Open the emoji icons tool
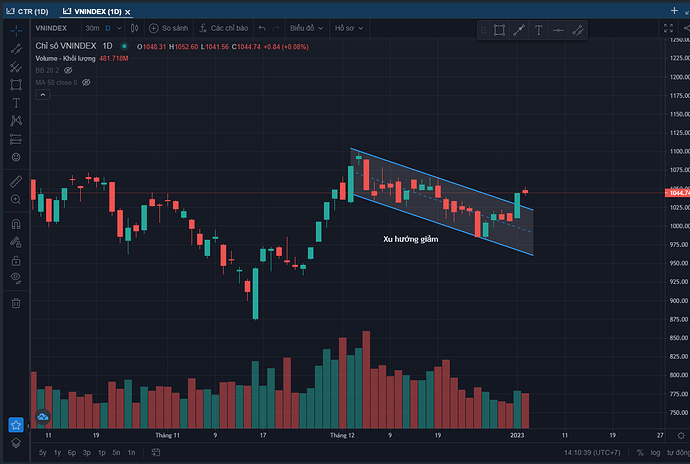Screen dimensions: 690x464 (x=16, y=157)
